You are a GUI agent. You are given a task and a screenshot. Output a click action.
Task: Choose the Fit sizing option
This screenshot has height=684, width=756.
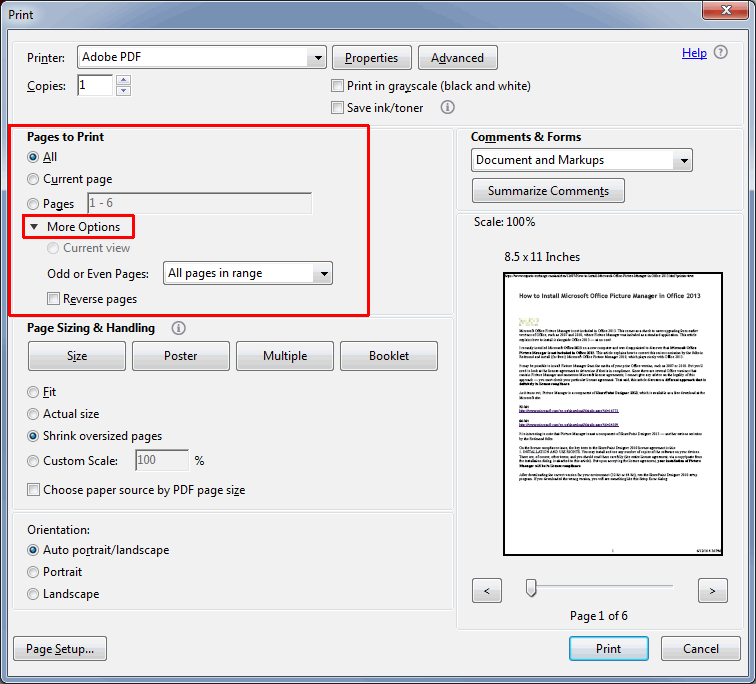coord(33,392)
